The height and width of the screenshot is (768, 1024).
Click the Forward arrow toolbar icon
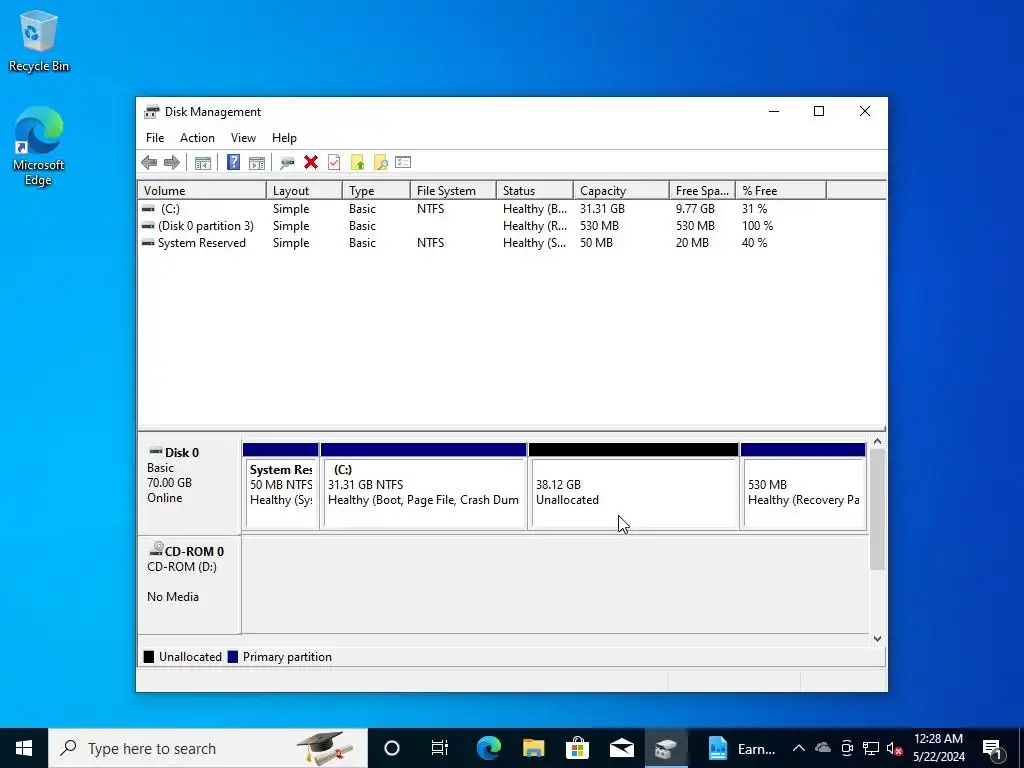click(172, 163)
